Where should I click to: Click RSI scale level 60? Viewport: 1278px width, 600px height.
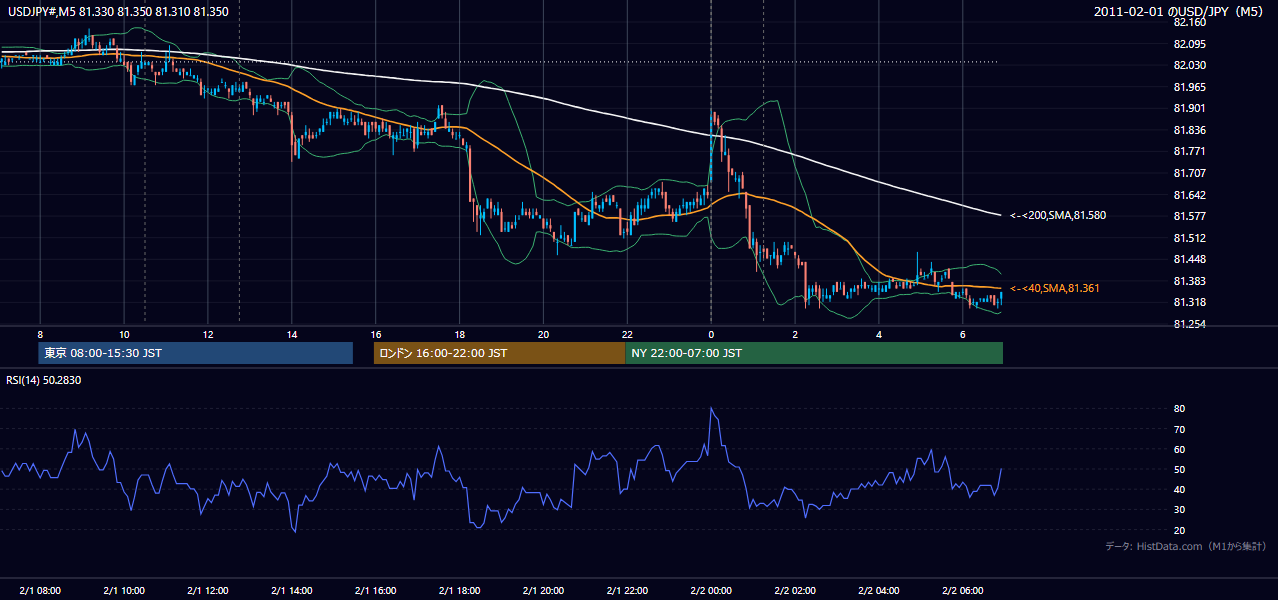(1179, 449)
